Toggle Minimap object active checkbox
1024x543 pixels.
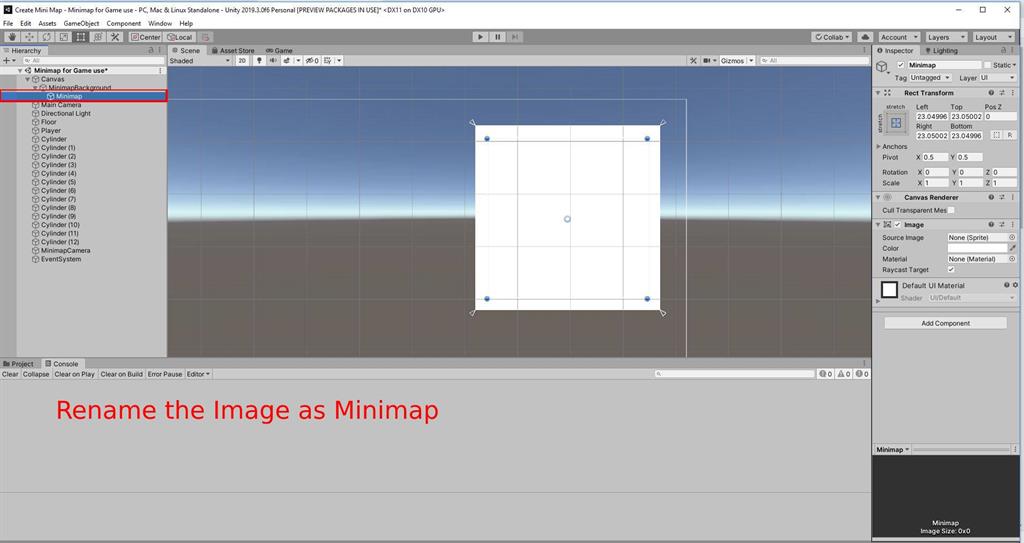point(901,65)
